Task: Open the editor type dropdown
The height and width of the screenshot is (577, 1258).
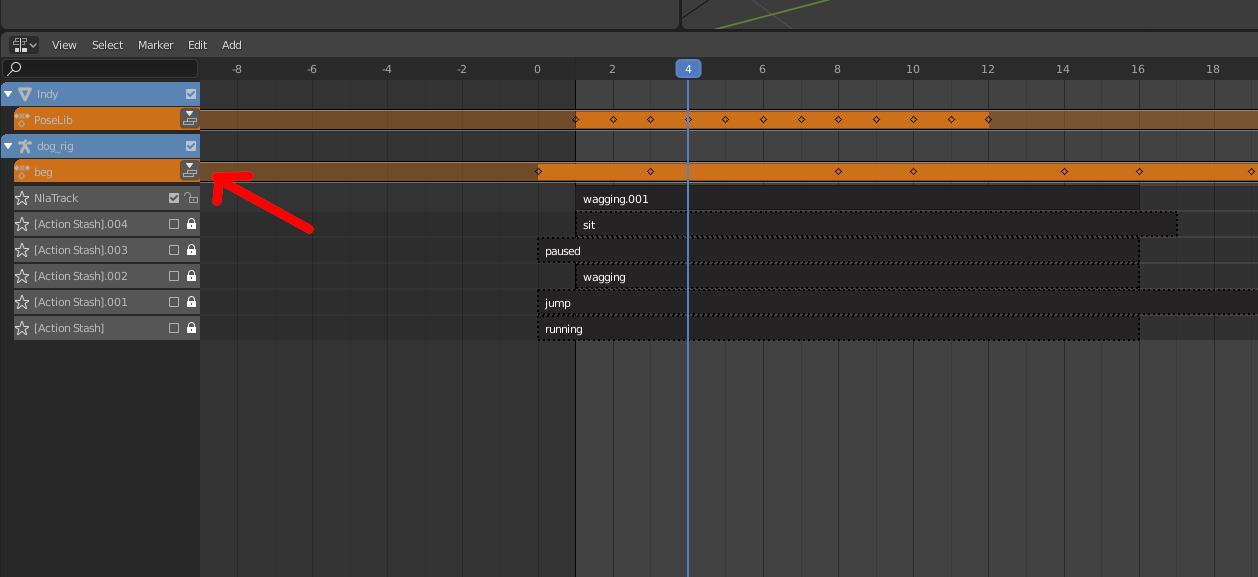Action: [24, 45]
